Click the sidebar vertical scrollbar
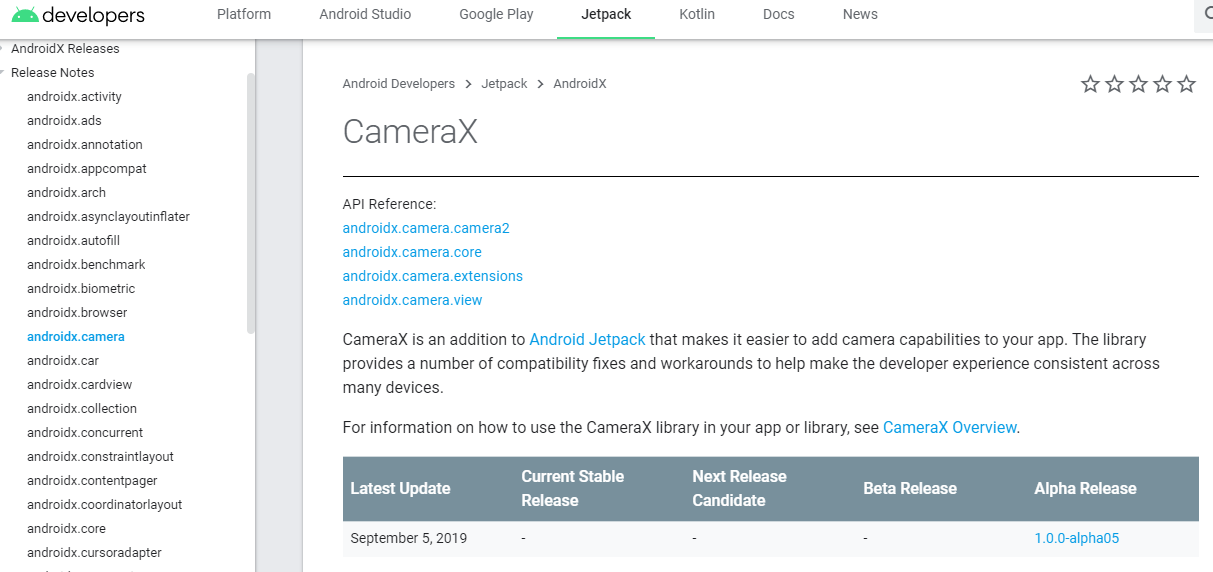The width and height of the screenshot is (1213, 572). click(250, 200)
